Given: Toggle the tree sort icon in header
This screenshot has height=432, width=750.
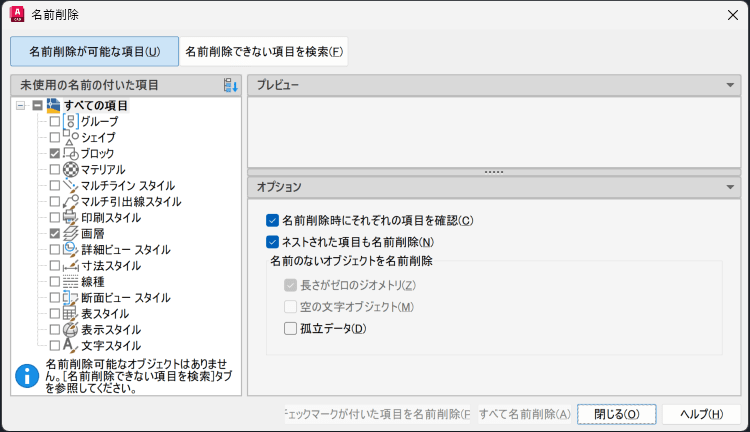Looking at the screenshot, I should 231,85.
